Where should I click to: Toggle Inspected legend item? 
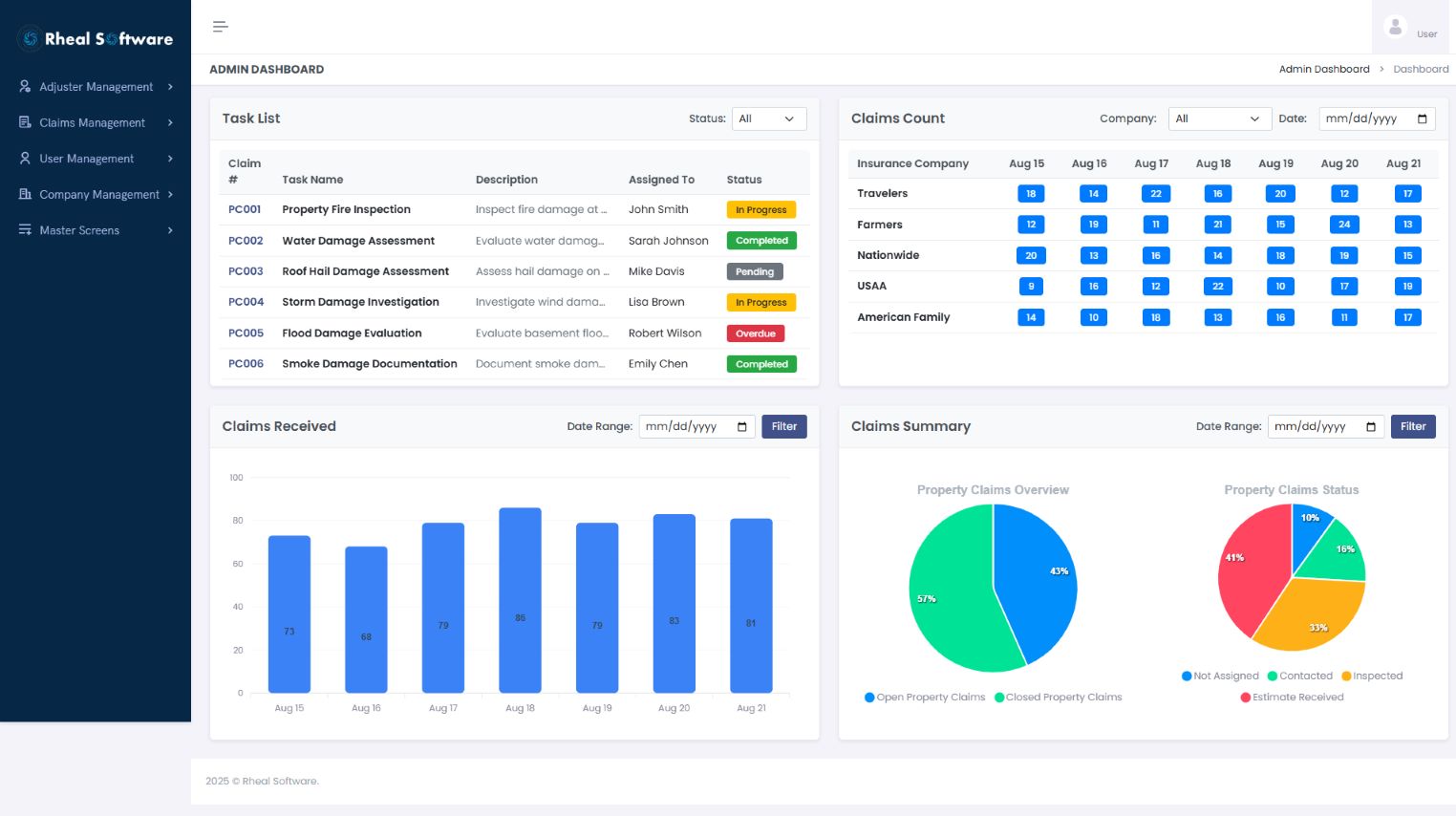tap(1372, 676)
